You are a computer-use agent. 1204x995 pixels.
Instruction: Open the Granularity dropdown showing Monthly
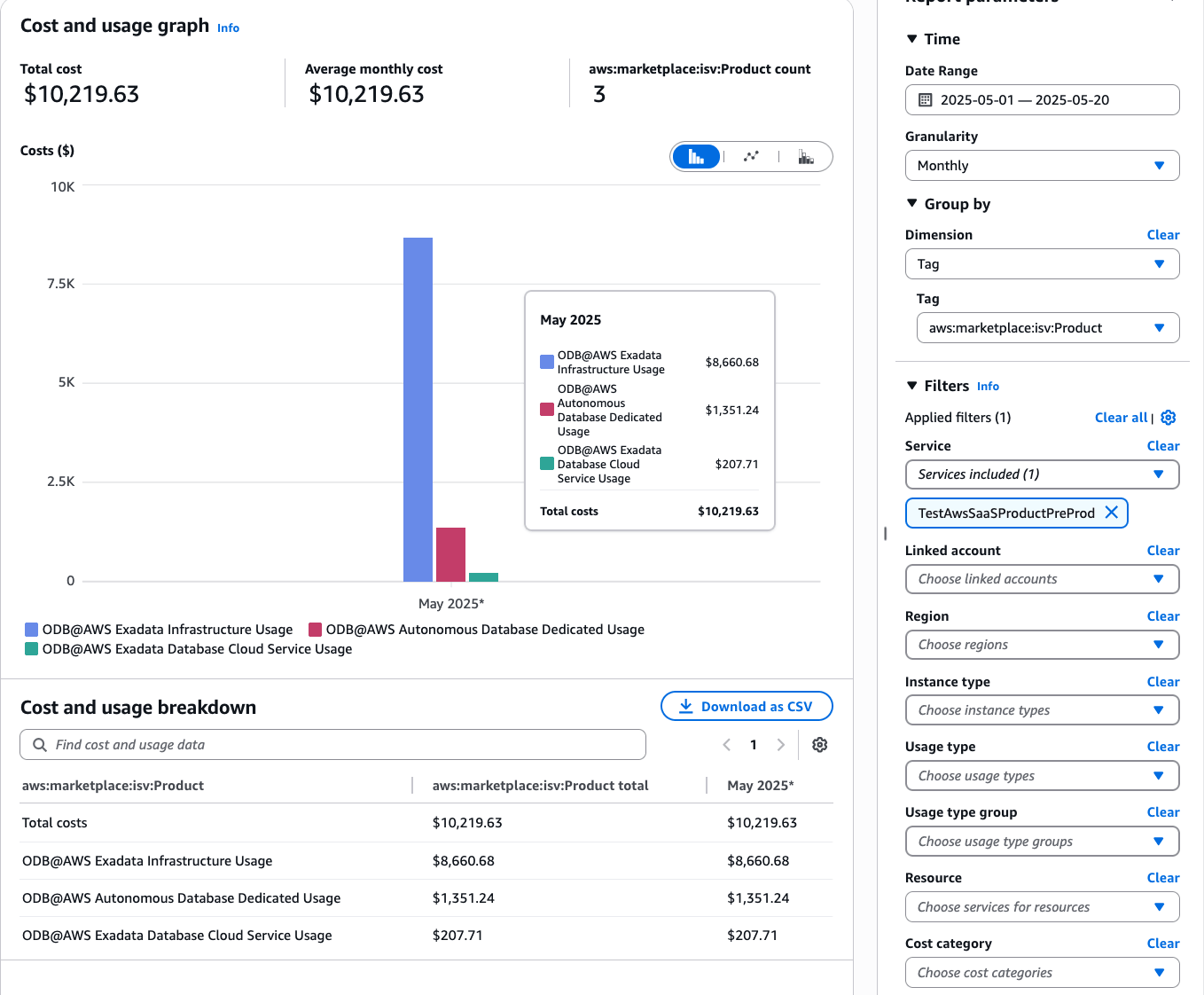pyautogui.click(x=1042, y=165)
